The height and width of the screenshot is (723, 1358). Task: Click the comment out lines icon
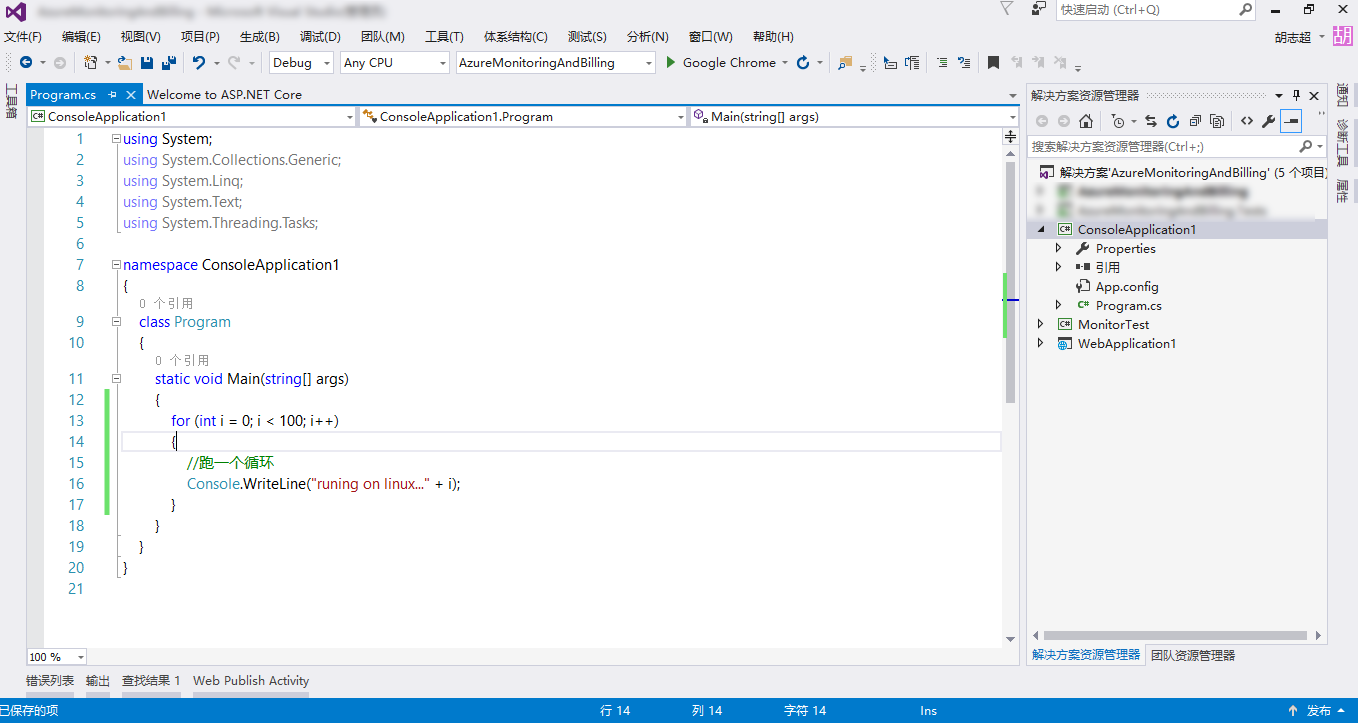[942, 62]
